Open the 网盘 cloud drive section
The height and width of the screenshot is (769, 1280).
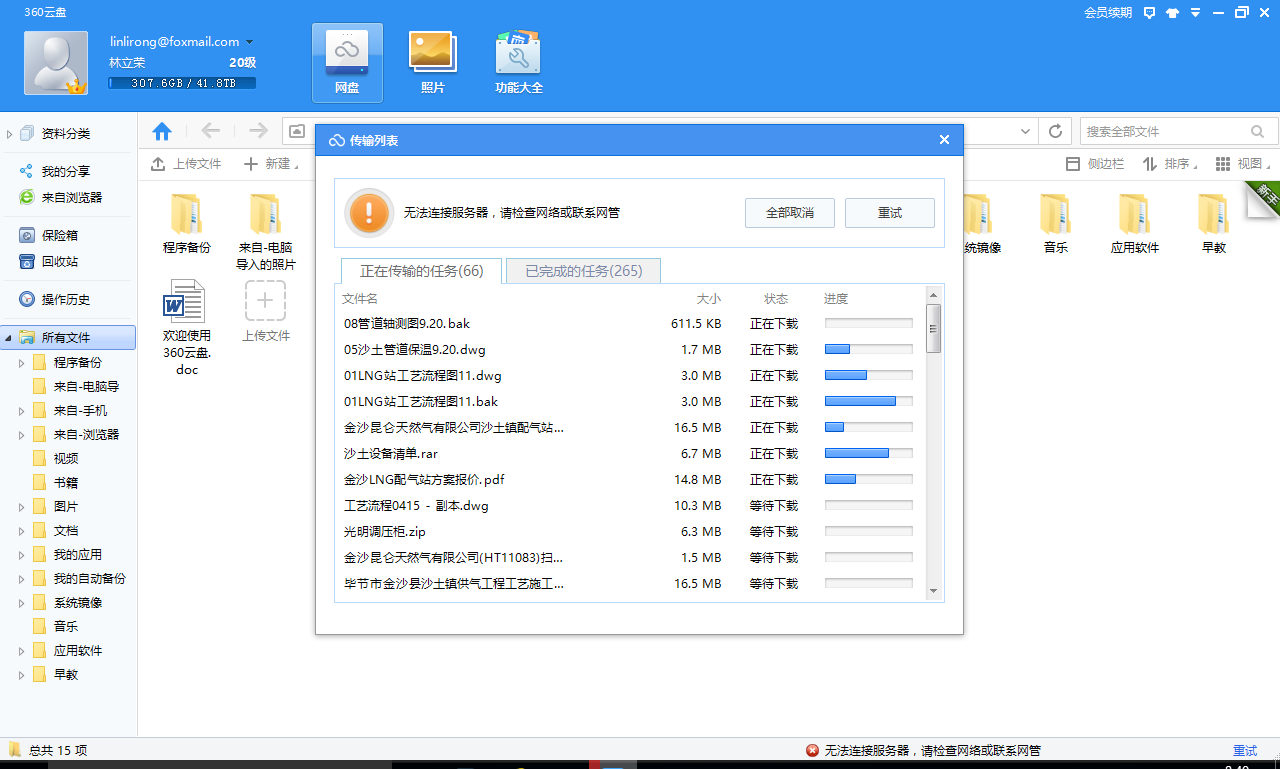(347, 63)
